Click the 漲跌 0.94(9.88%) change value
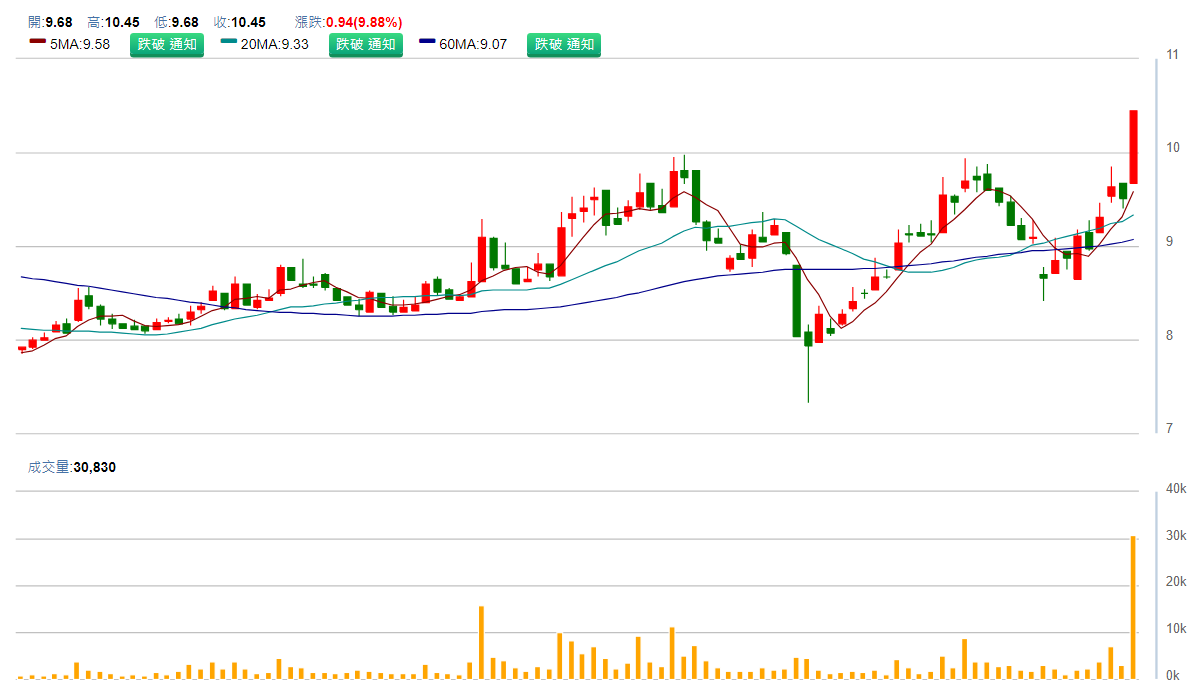Viewport: 1197px width, 698px height. pyautogui.click(x=349, y=22)
